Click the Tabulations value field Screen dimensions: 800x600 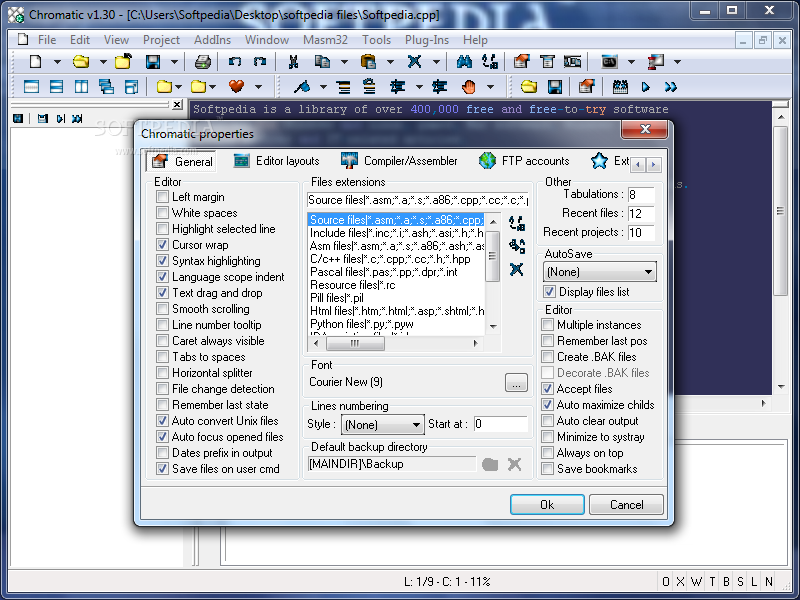pos(641,194)
